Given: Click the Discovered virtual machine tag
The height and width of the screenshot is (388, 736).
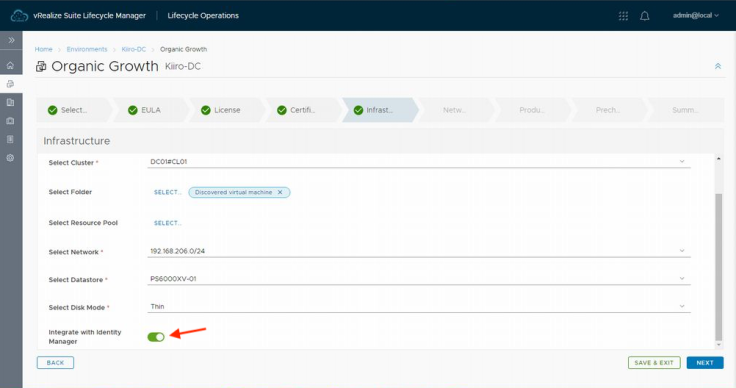Looking at the screenshot, I should pyautogui.click(x=239, y=192).
